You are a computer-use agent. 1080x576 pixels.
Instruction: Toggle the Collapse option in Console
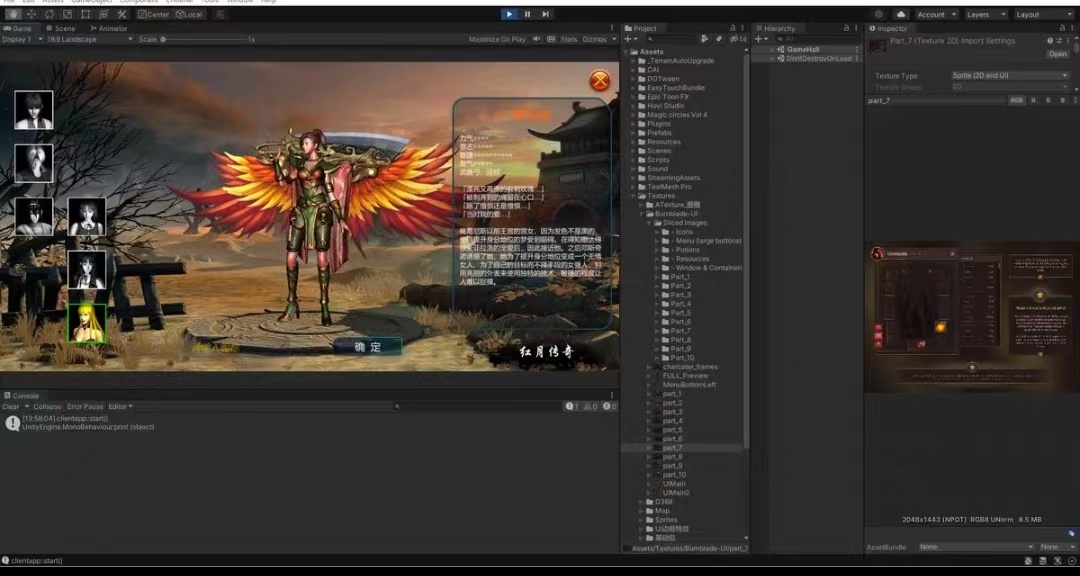[x=47, y=407]
